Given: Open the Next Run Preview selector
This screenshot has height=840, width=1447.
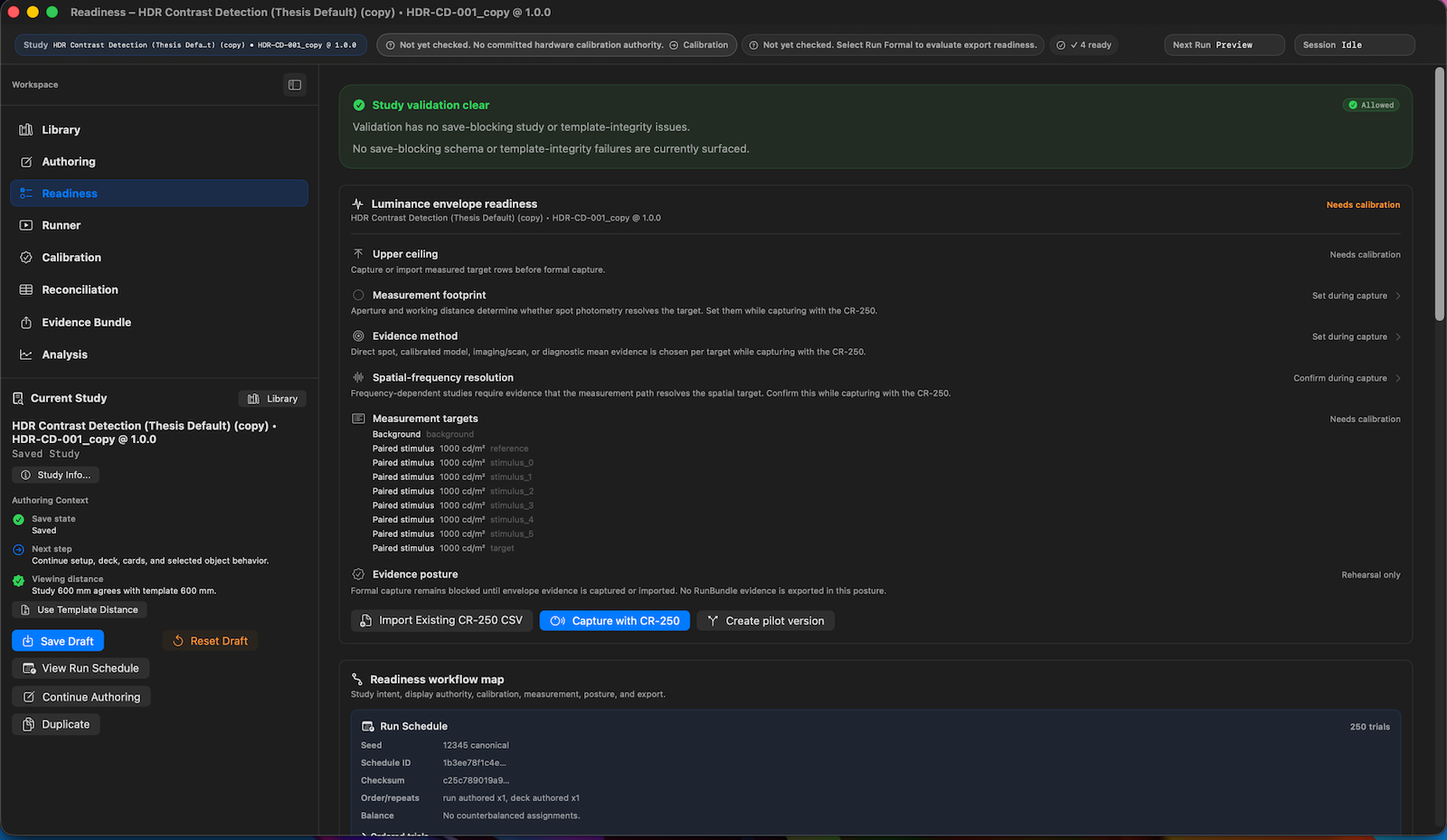Looking at the screenshot, I should point(1224,45).
